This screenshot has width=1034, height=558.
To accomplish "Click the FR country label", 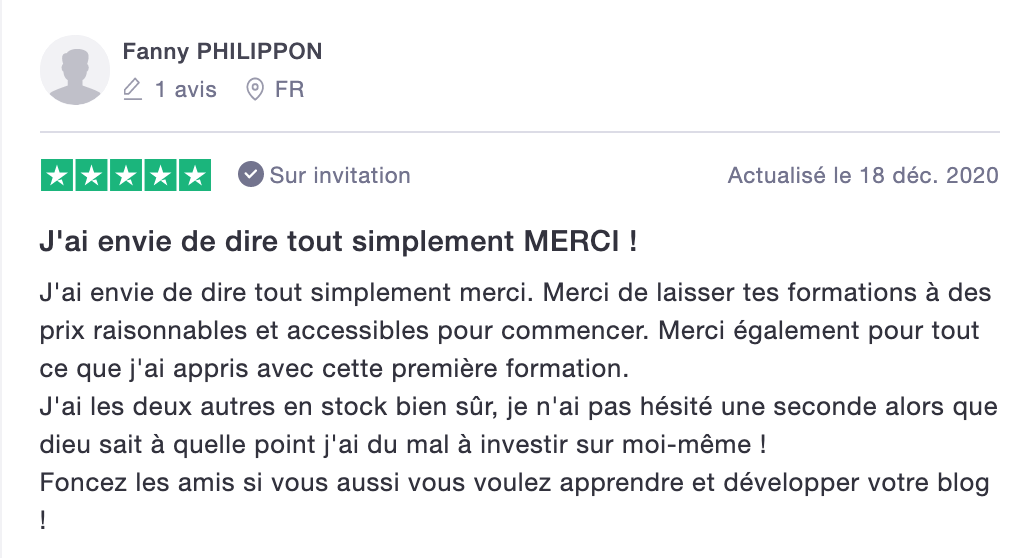I will click(x=290, y=90).
